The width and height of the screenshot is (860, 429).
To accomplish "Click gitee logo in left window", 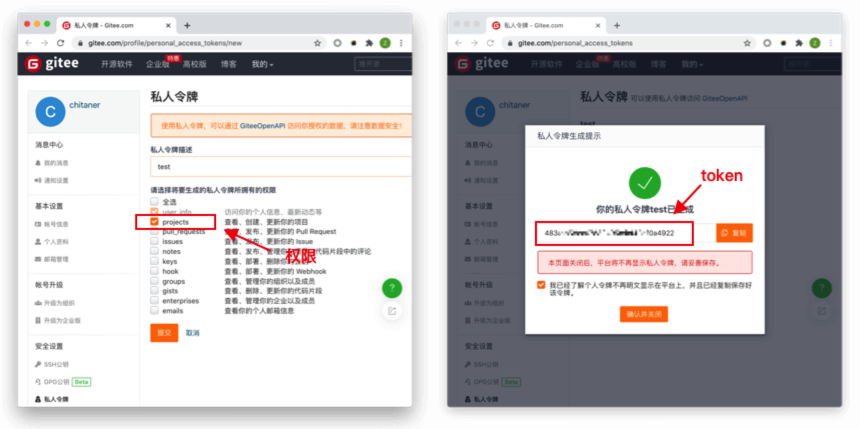I will (x=52, y=64).
